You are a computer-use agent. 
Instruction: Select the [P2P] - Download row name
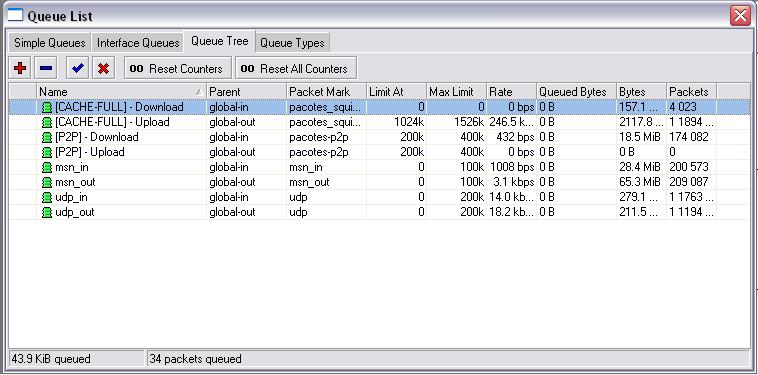(x=97, y=137)
